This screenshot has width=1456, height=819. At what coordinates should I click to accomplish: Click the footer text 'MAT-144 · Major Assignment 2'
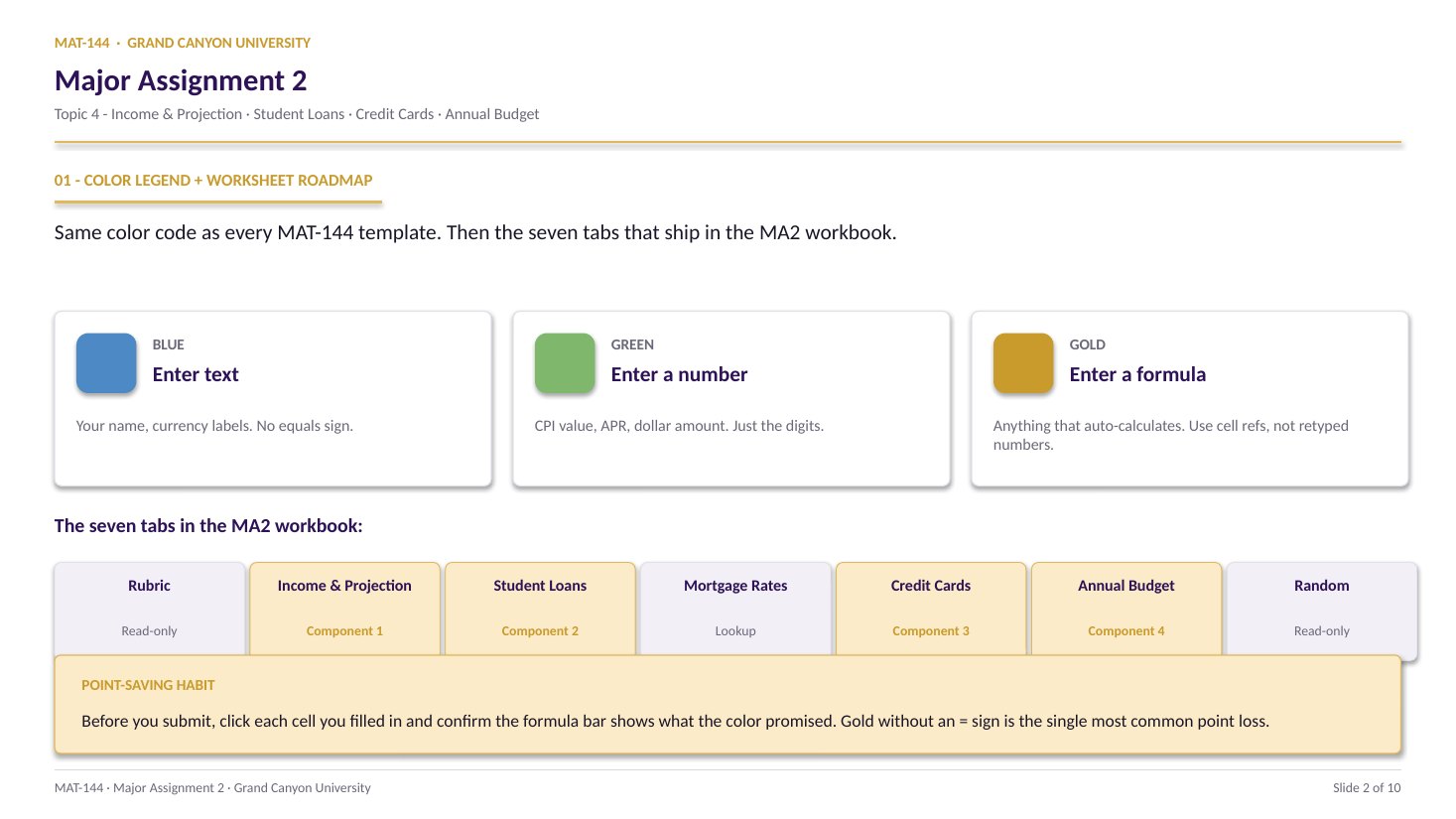coord(212,787)
